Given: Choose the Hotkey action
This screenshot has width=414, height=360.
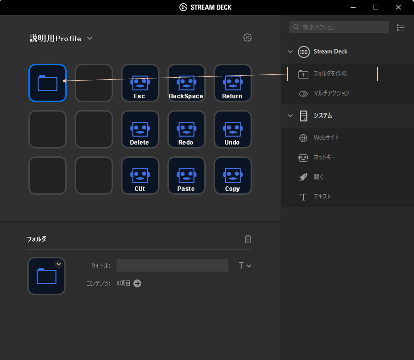Looking at the screenshot, I should 348,157.
